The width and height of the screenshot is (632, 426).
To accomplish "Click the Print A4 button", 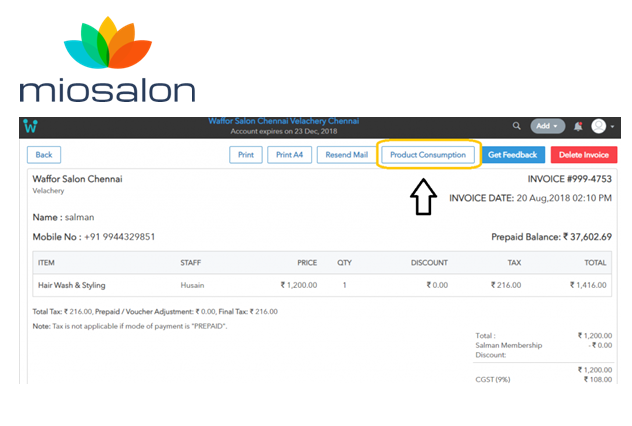I will [289, 155].
